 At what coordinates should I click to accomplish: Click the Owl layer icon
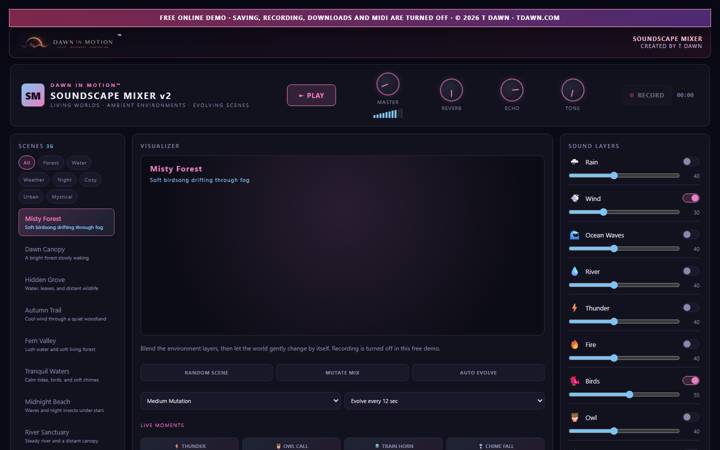pyautogui.click(x=574, y=417)
